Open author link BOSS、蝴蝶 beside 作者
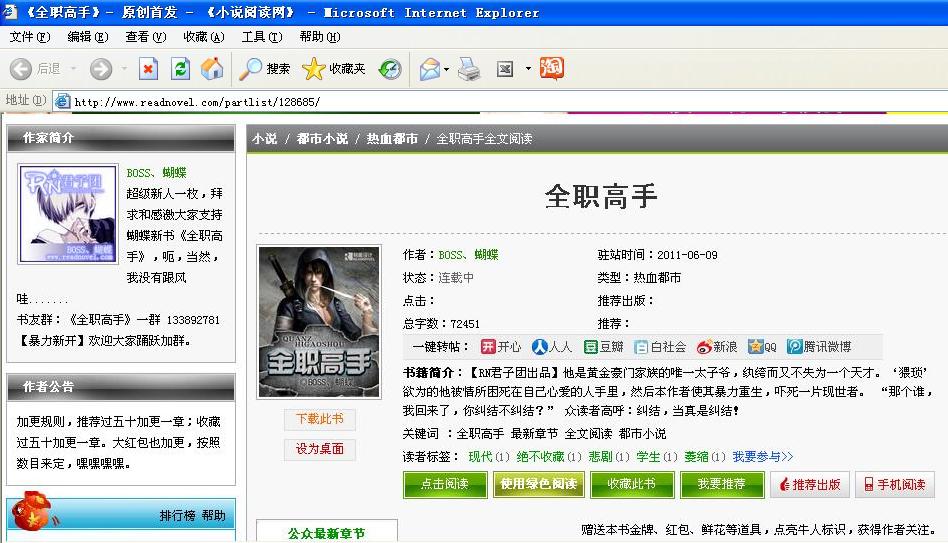The image size is (948, 543). [469, 255]
